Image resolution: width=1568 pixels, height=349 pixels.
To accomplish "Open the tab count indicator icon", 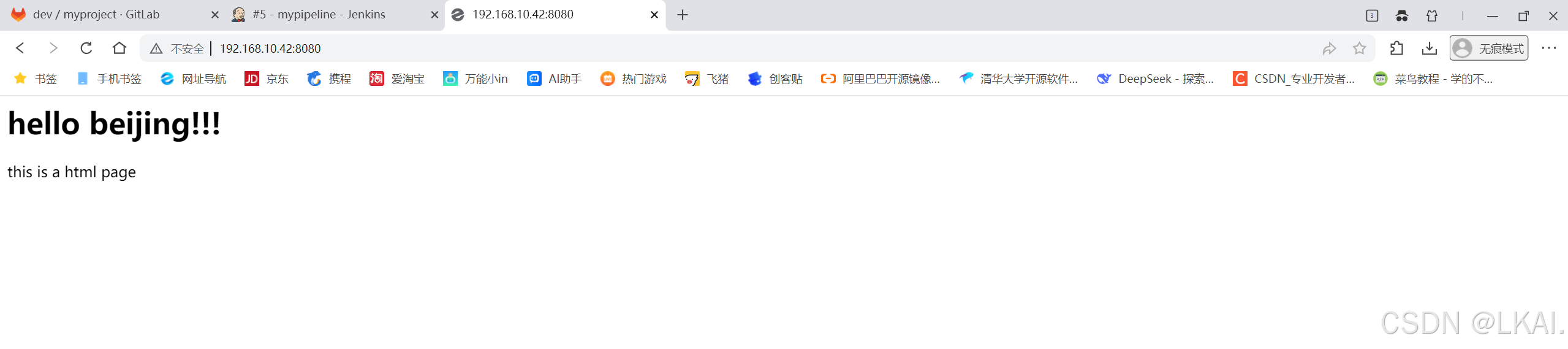I will [x=1372, y=16].
